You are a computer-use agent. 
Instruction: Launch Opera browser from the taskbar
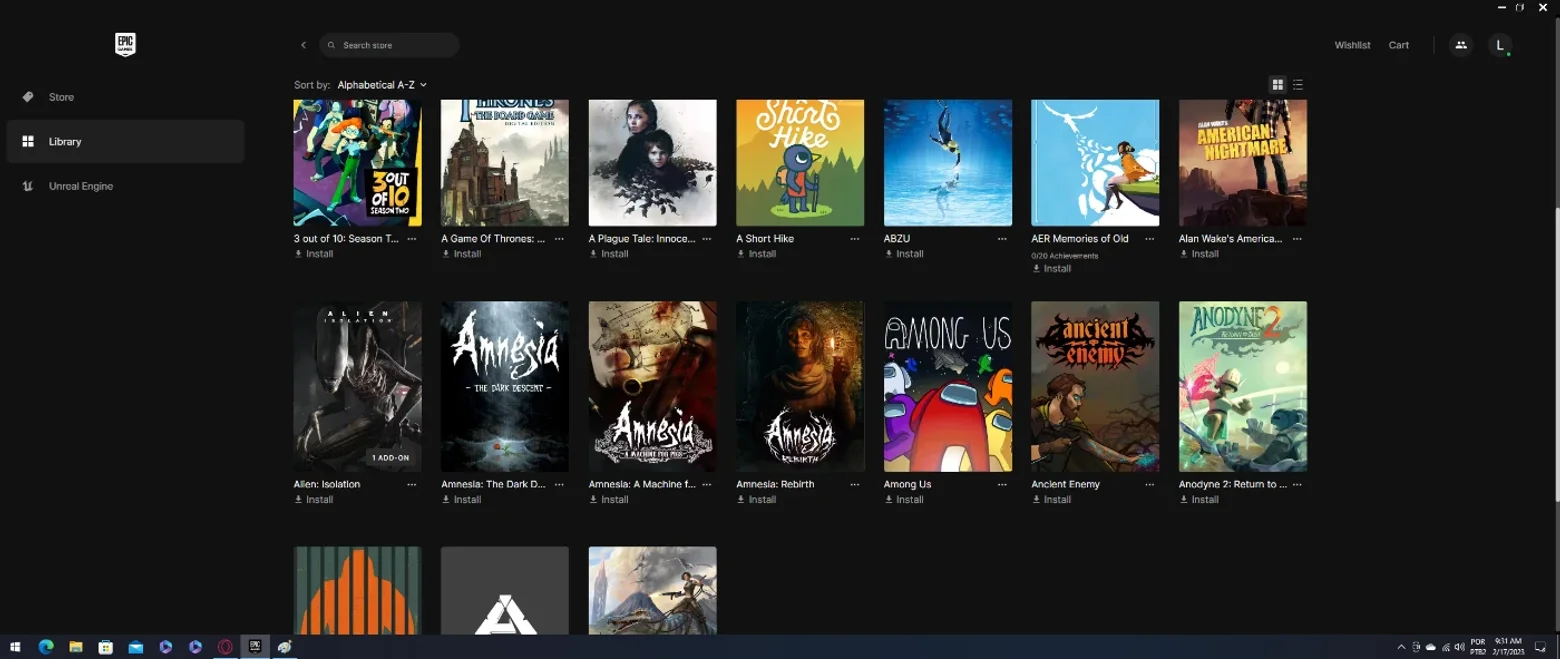[x=225, y=647]
